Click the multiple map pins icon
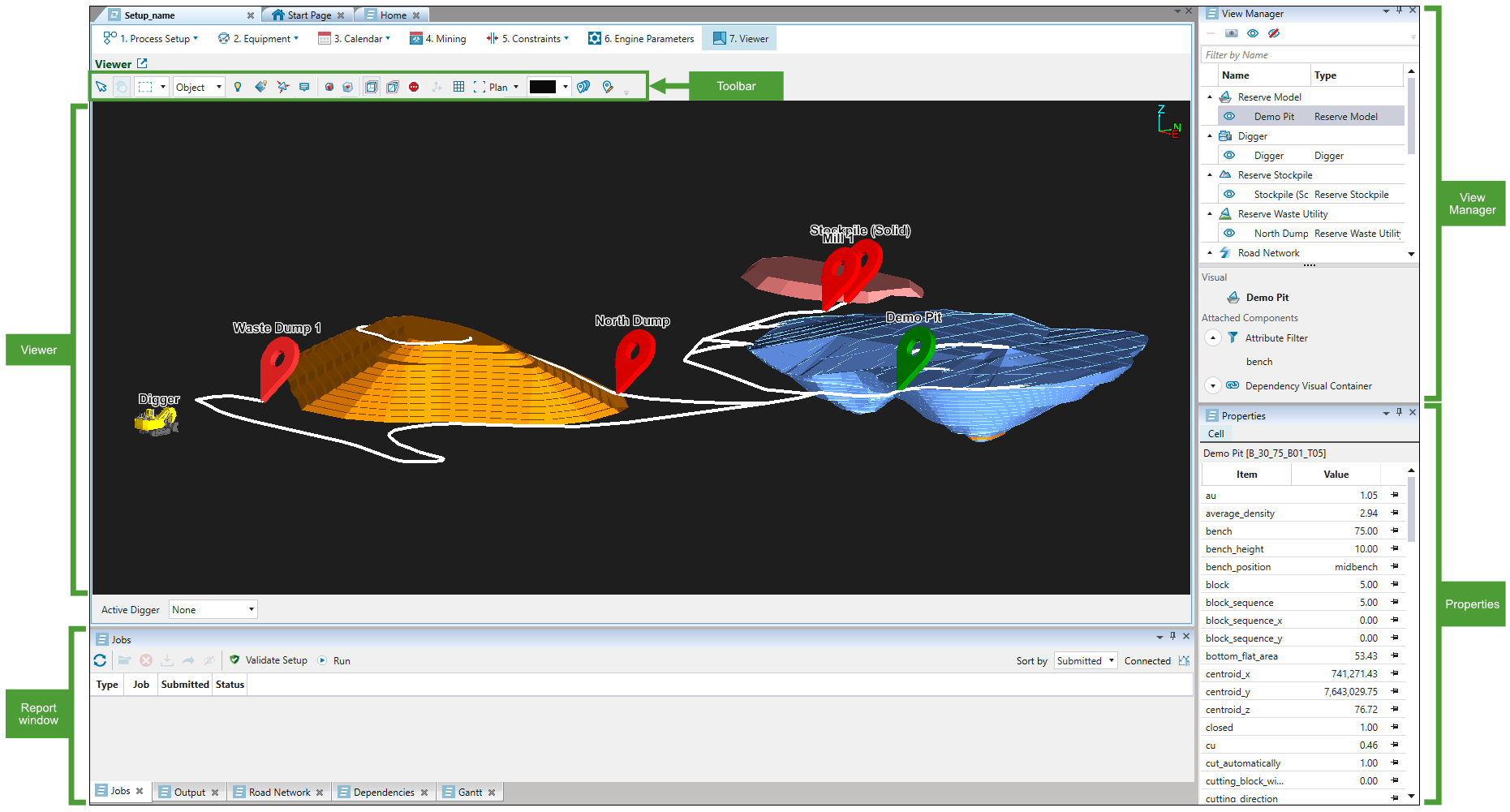 click(583, 87)
